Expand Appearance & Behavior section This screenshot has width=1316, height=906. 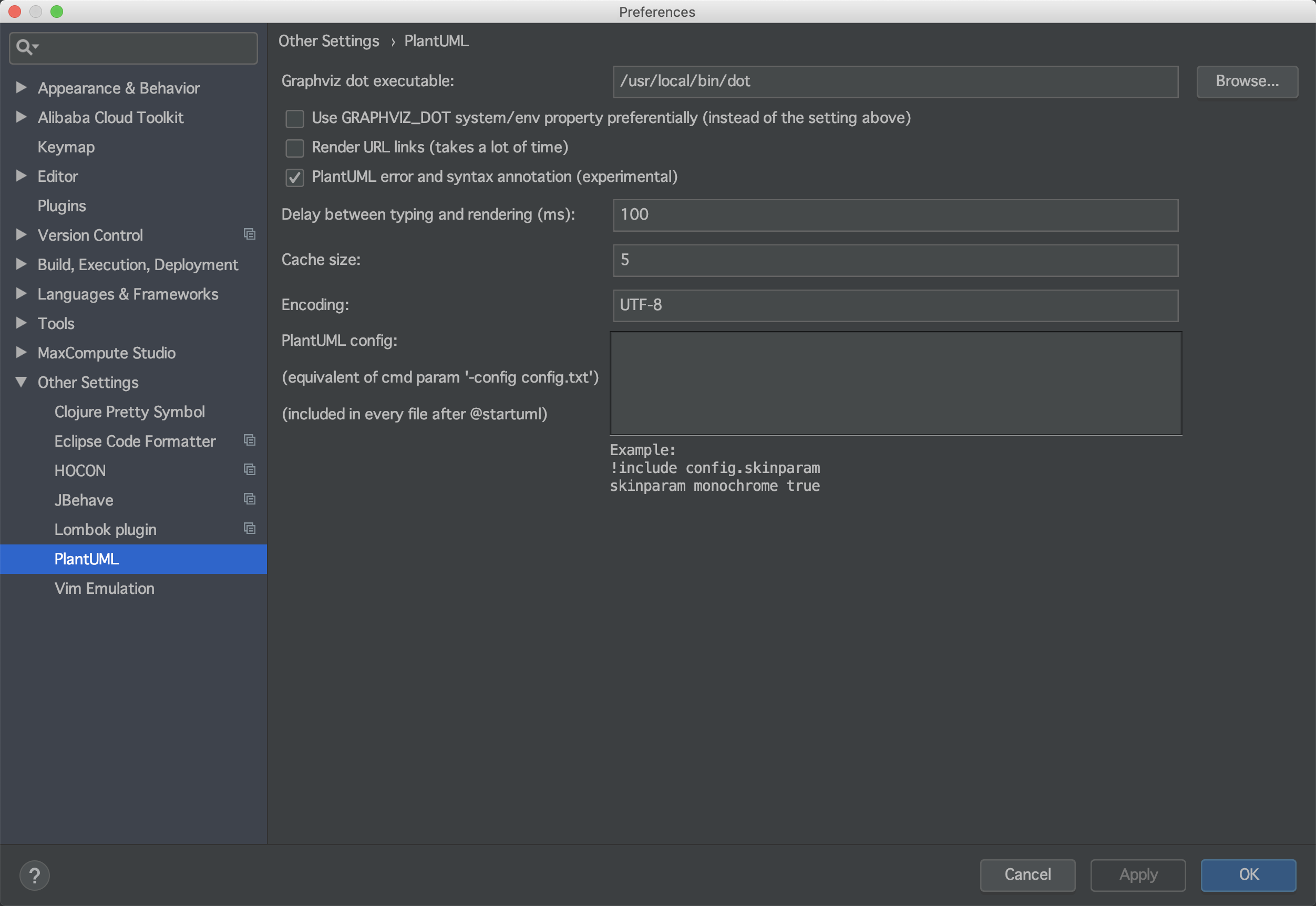pos(21,87)
